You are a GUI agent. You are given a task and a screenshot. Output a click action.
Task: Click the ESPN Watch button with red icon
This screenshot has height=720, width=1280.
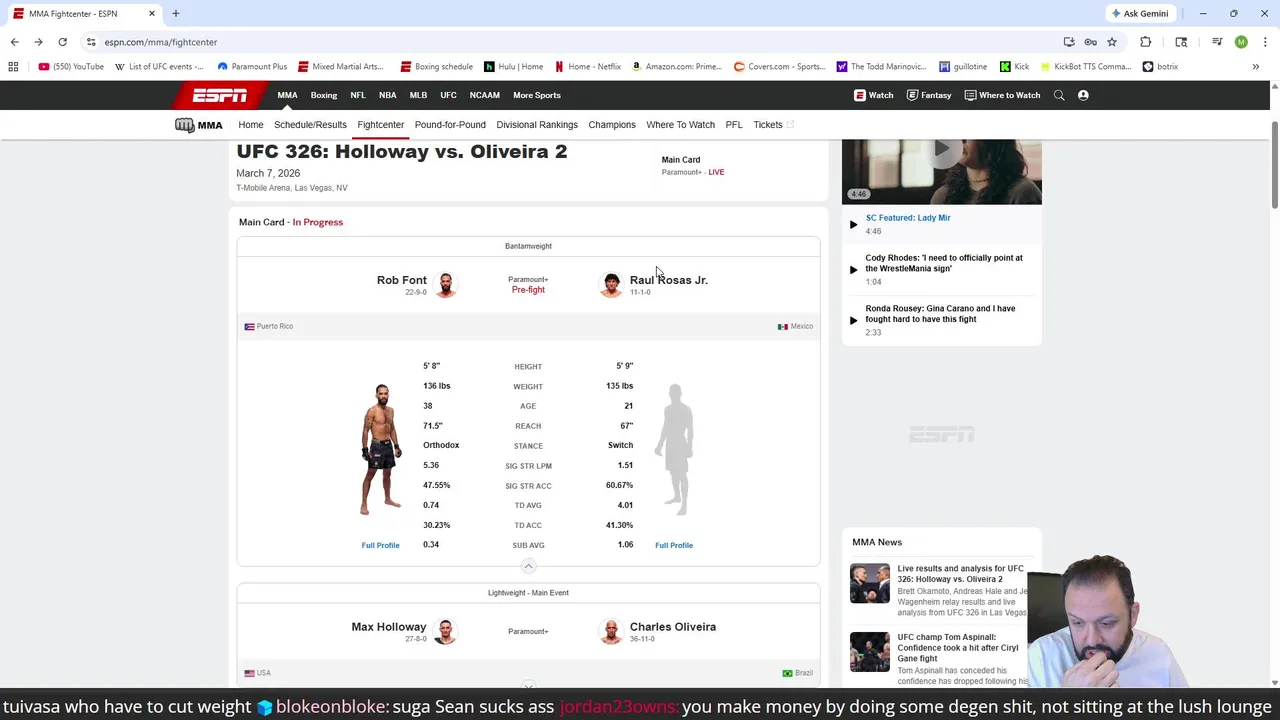point(874,95)
